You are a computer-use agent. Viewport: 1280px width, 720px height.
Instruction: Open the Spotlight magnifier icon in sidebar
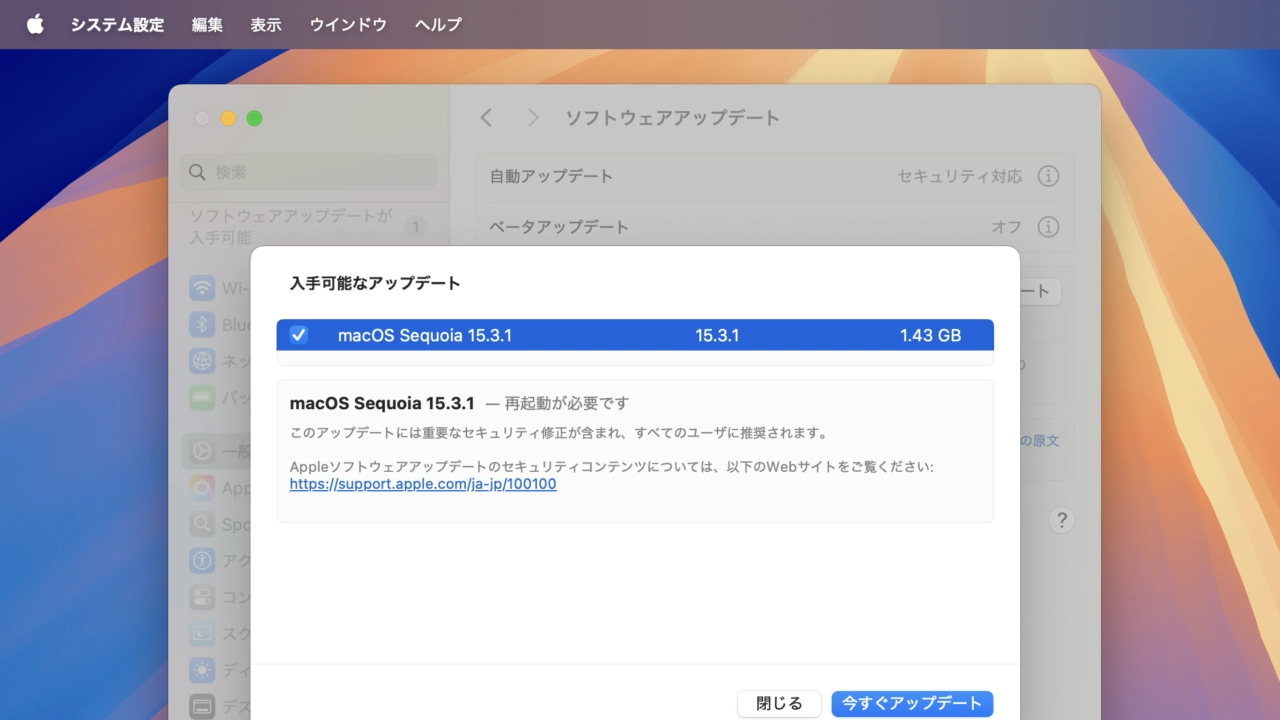[x=203, y=524]
